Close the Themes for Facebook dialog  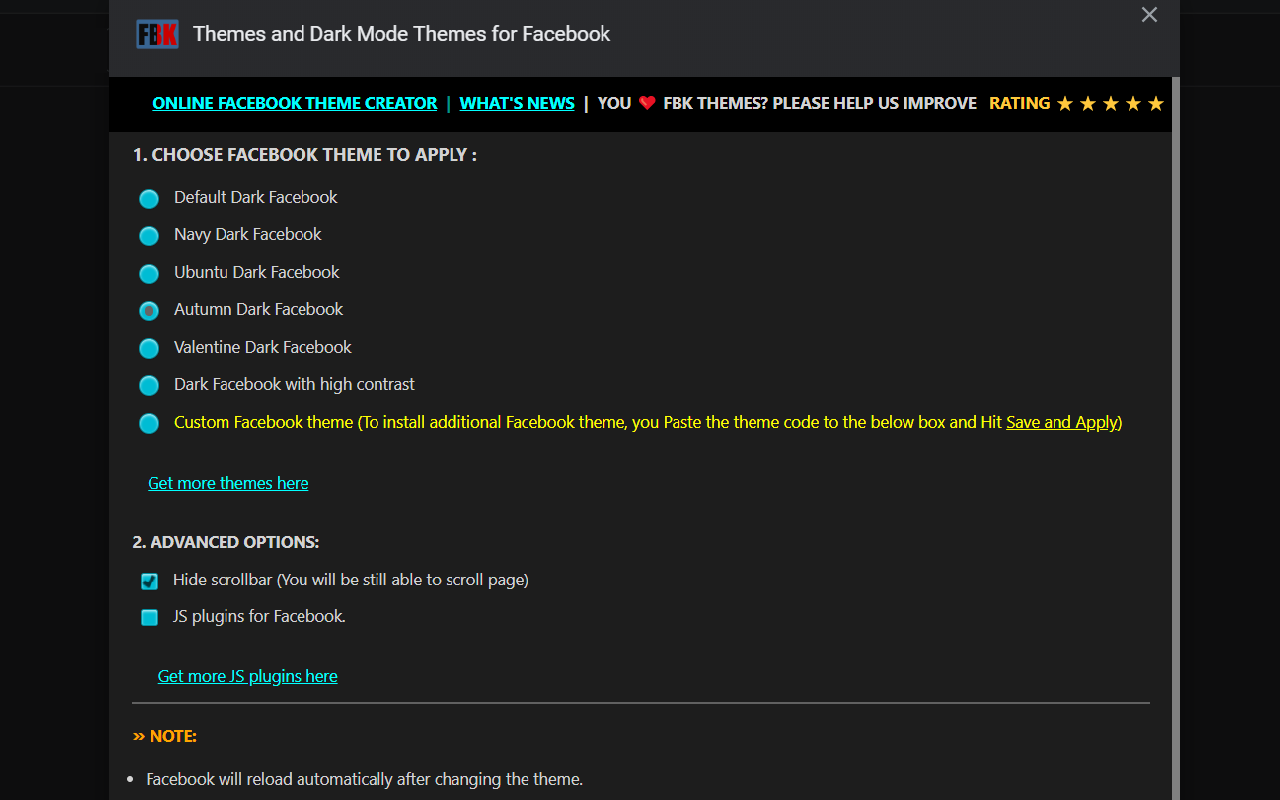click(1149, 15)
